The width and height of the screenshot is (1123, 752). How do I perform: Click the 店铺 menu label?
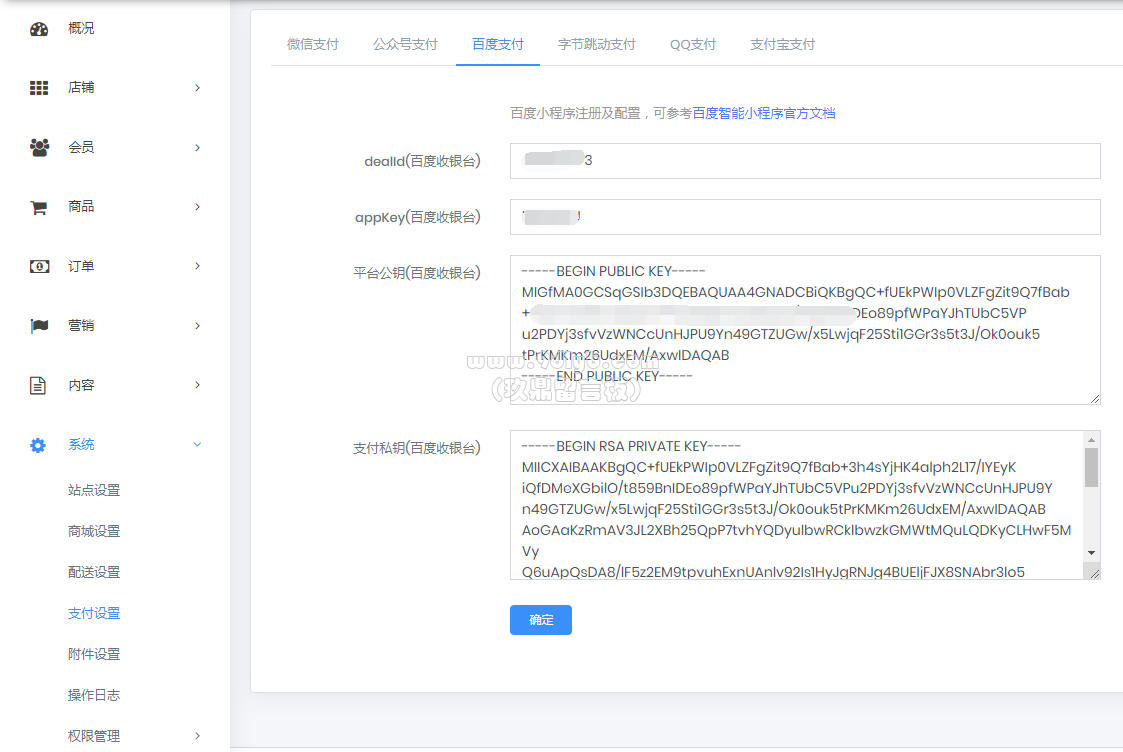point(81,88)
